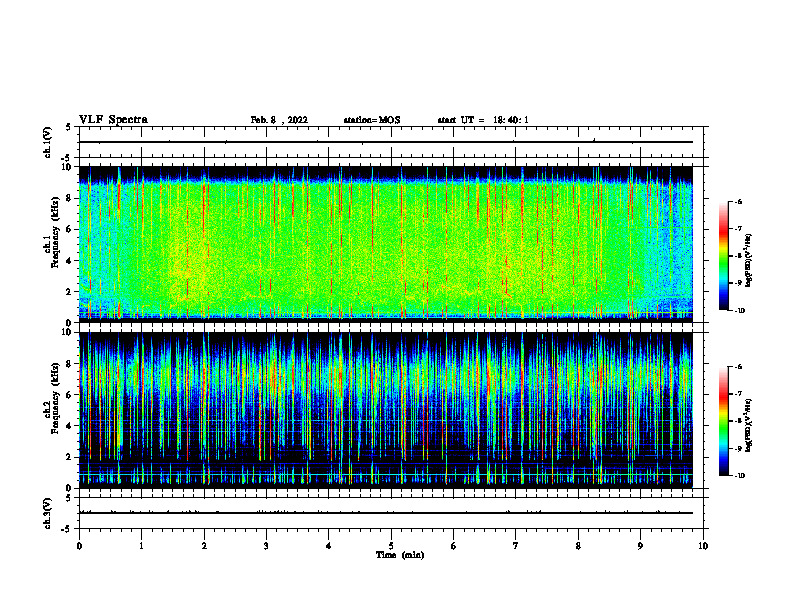The height and width of the screenshot is (612, 792).
Task: Click the "-6" label on ch.2 colorbar
Action: 738,367
